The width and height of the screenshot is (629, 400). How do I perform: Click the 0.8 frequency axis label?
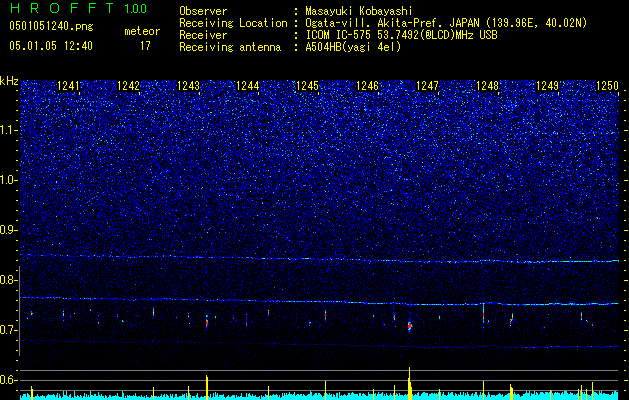9,280
